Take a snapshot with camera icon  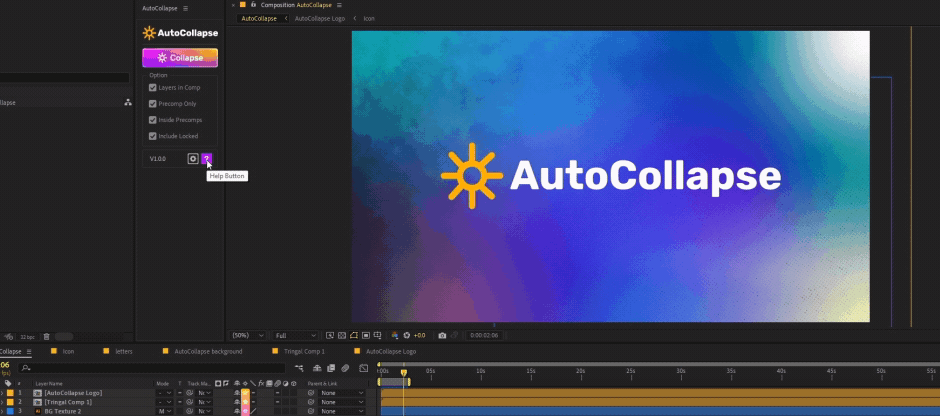tap(442, 336)
